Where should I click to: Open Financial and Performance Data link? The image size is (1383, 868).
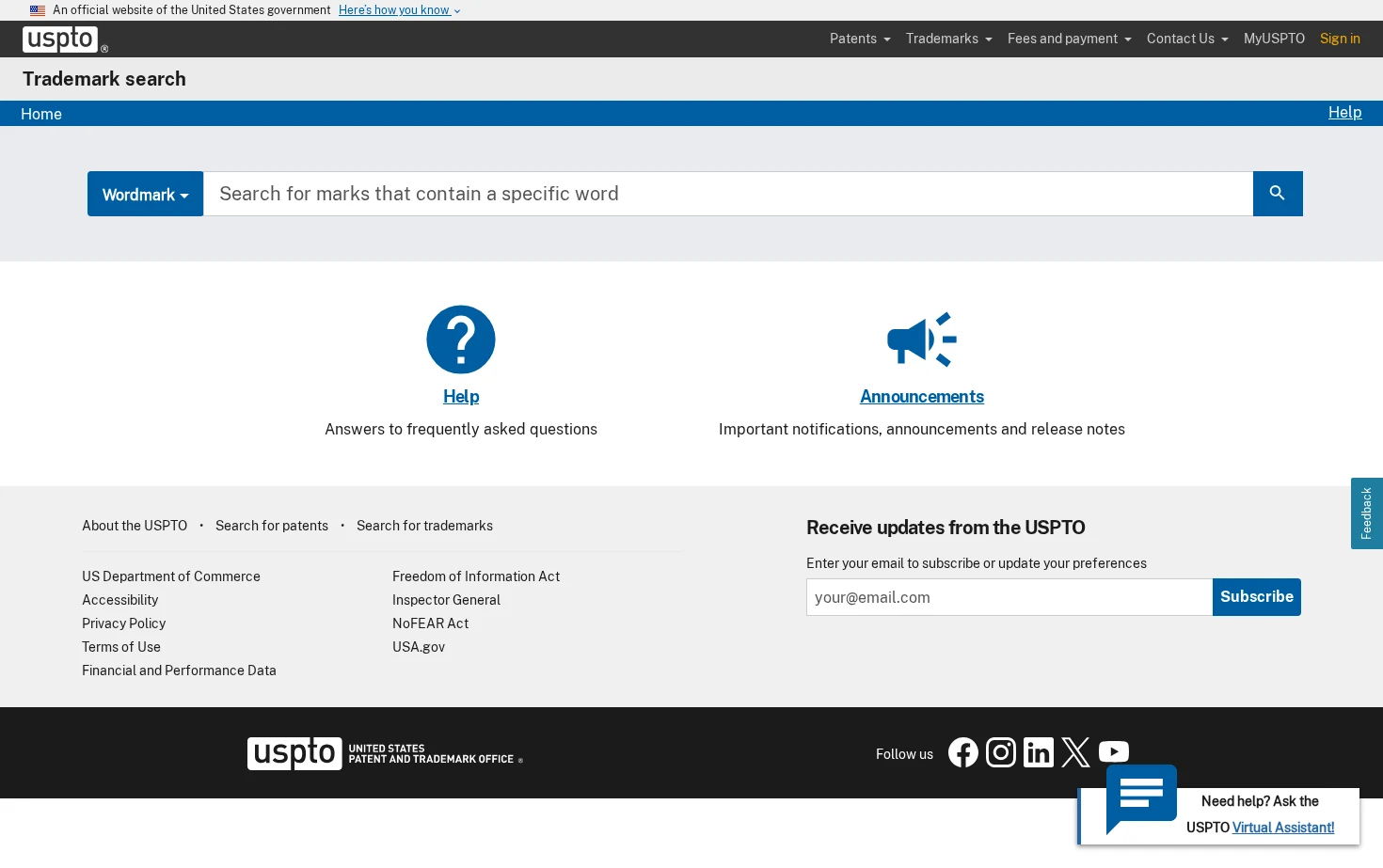[179, 671]
